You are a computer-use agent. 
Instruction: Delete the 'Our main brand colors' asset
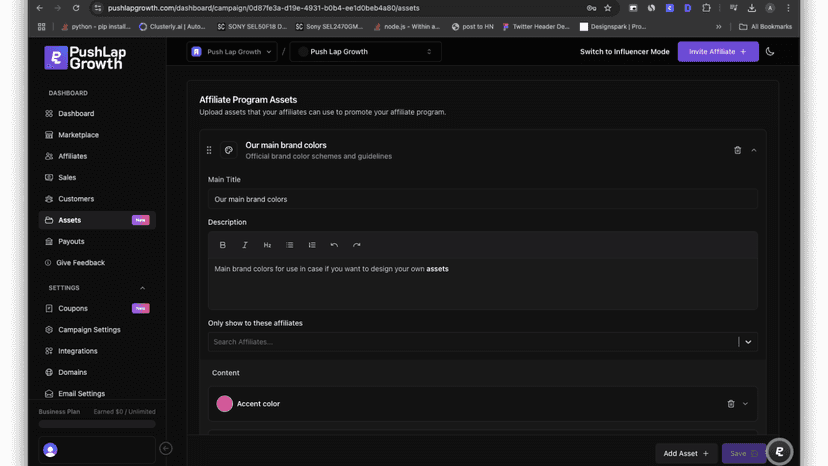coord(737,151)
